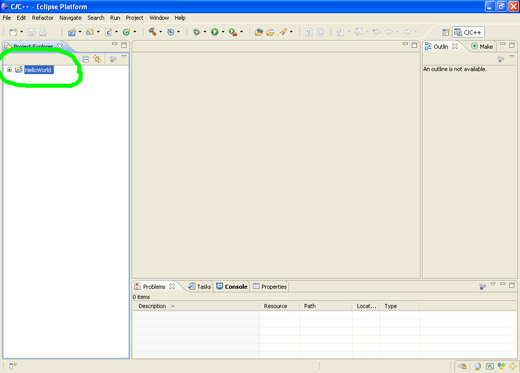Click the globe icon in bottom-right status bar
The height and width of the screenshot is (373, 520).
(x=478, y=366)
